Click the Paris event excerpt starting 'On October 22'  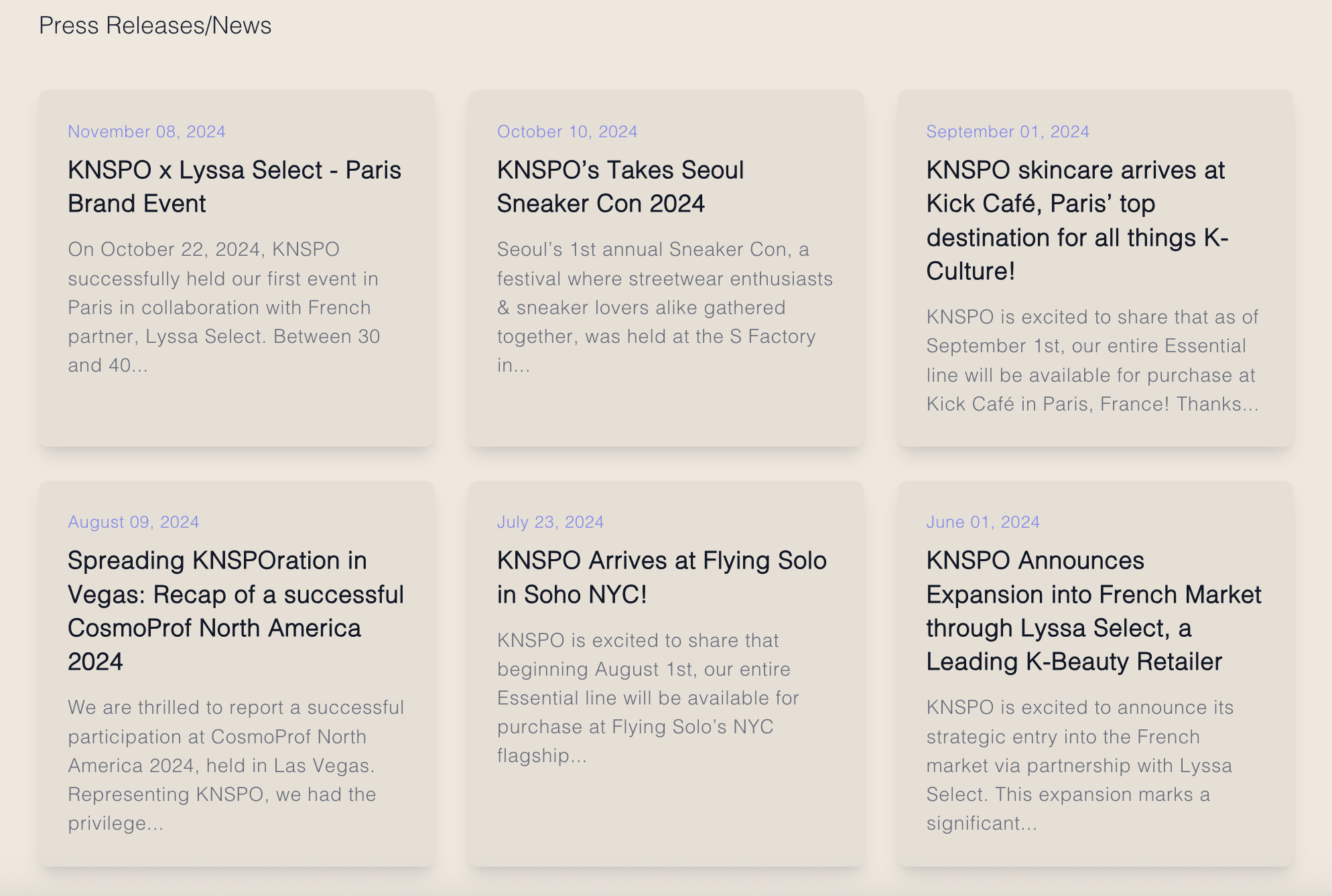point(224,307)
